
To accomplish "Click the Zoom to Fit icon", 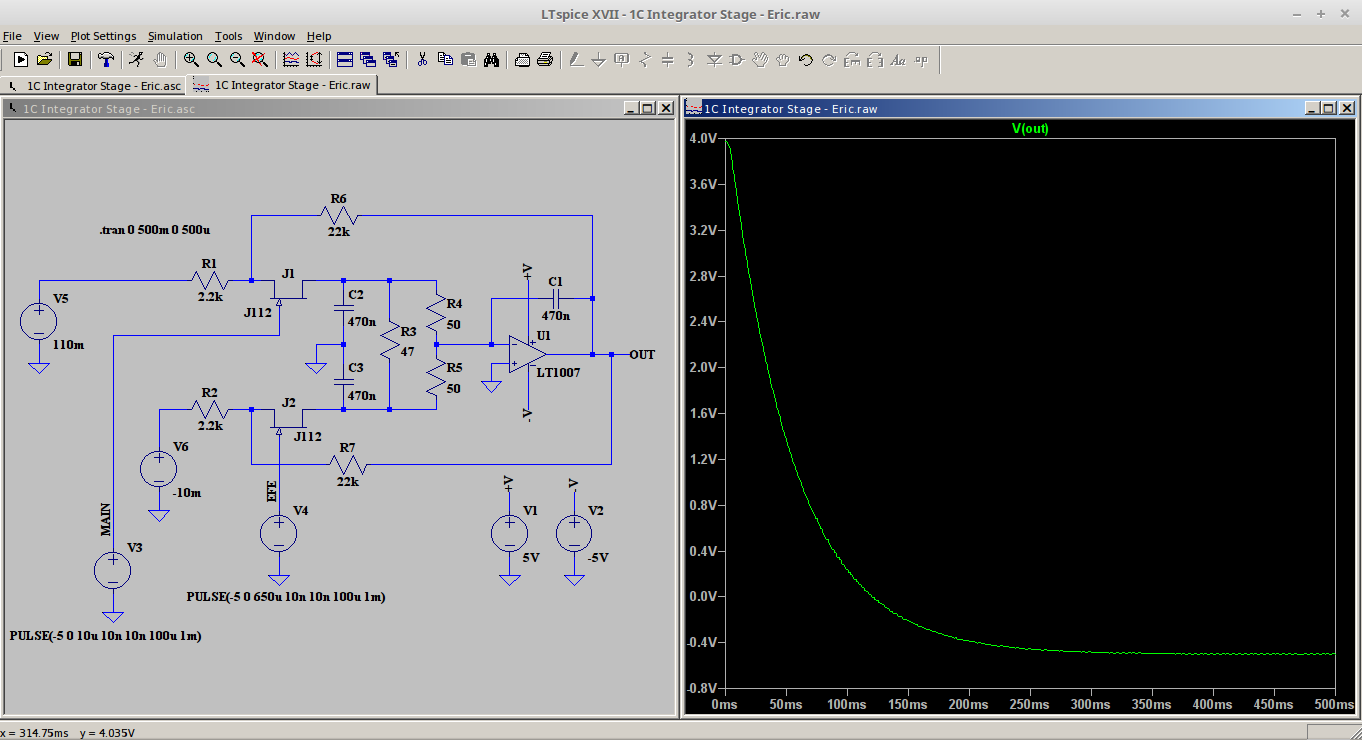I will click(x=260, y=60).
